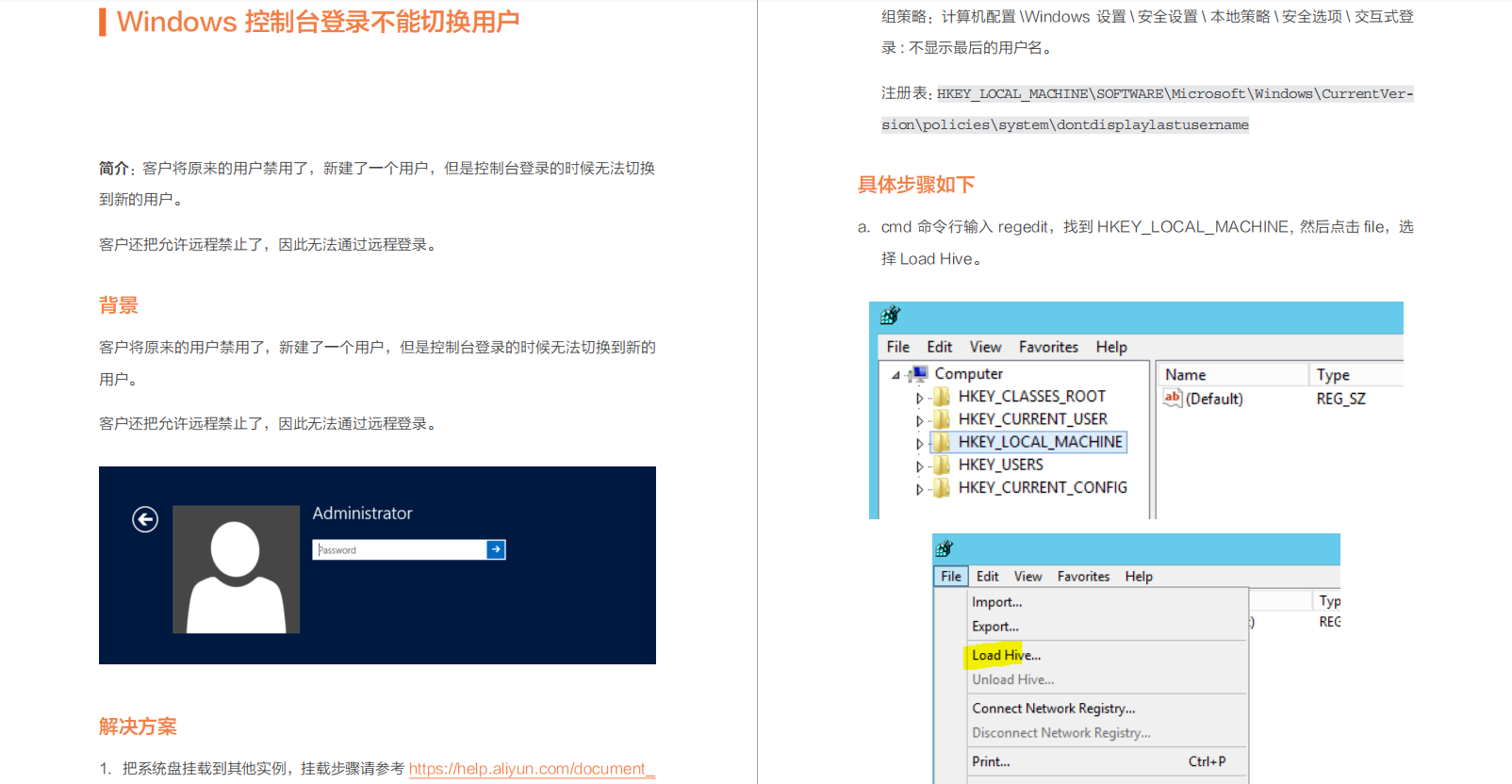Click the HKEY_CURRENT_CONFIG folder icon

click(942, 487)
